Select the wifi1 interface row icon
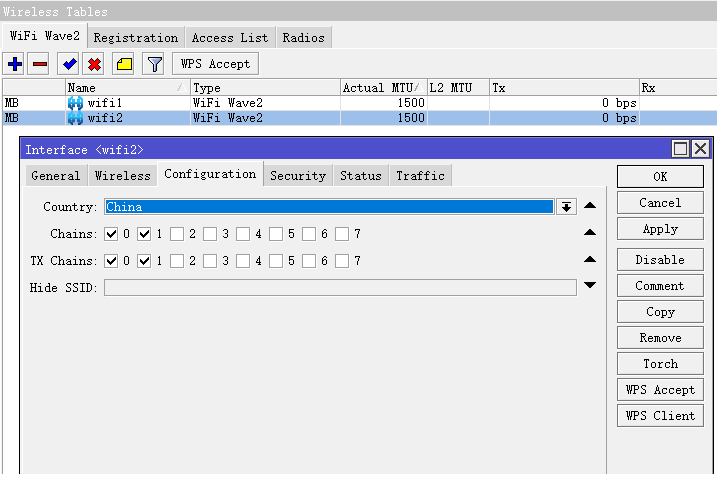This screenshot has width=718, height=479. 75,103
